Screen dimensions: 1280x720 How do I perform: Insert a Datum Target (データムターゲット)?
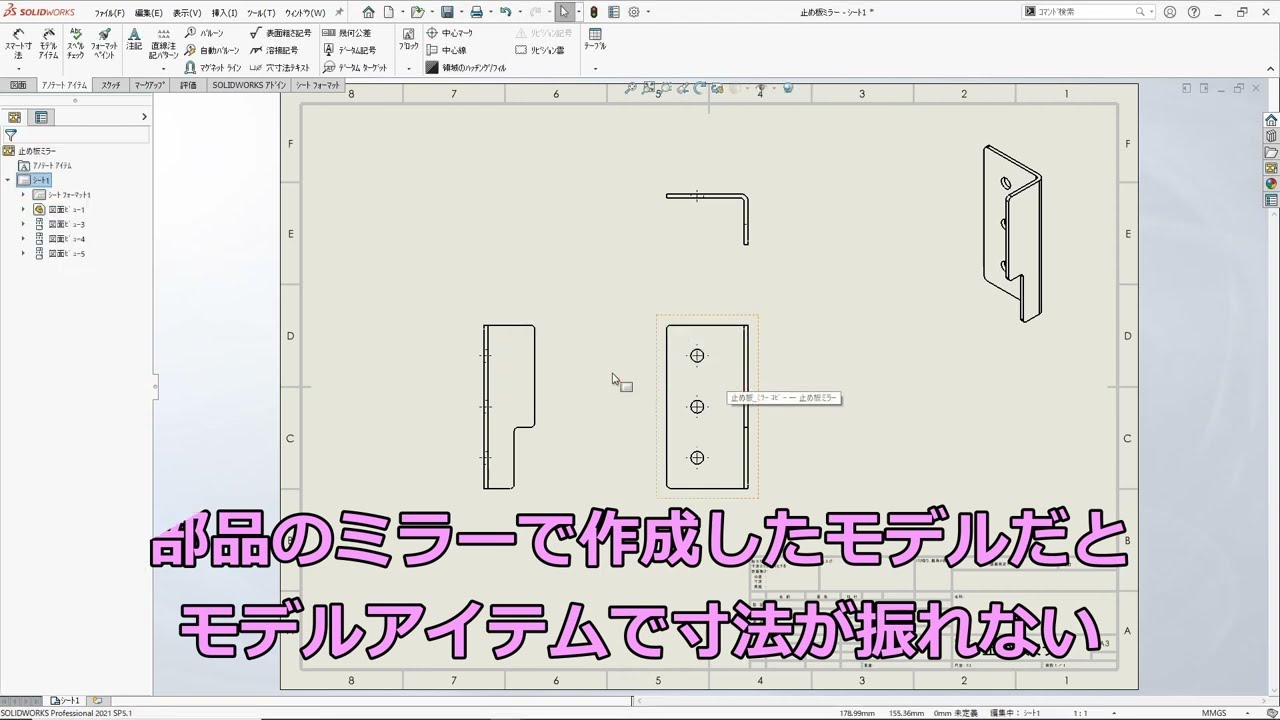coord(355,67)
